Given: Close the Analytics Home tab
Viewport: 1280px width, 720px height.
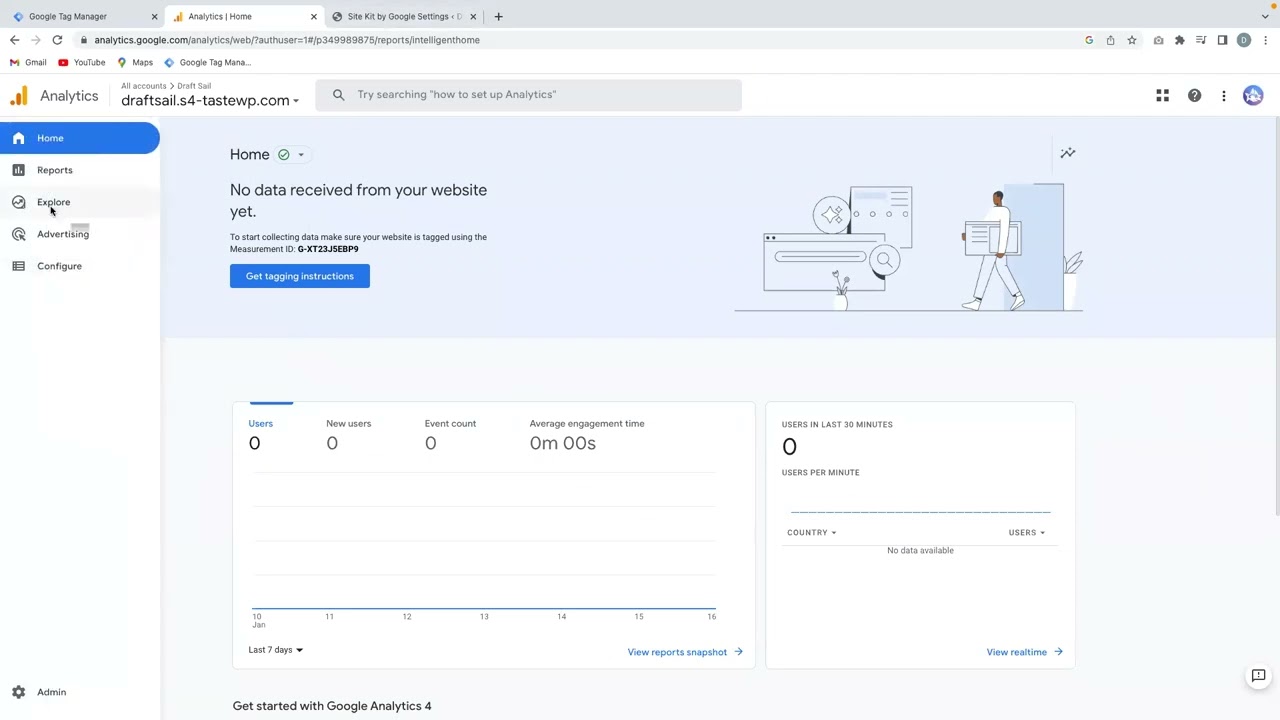Looking at the screenshot, I should 313,17.
